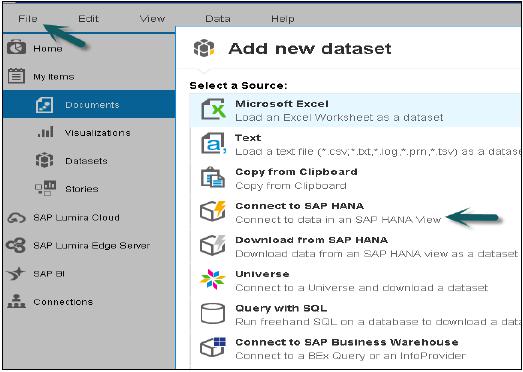The width and height of the screenshot is (523, 372).
Task: Click the Connections icon in sidebar
Action: [x=16, y=302]
